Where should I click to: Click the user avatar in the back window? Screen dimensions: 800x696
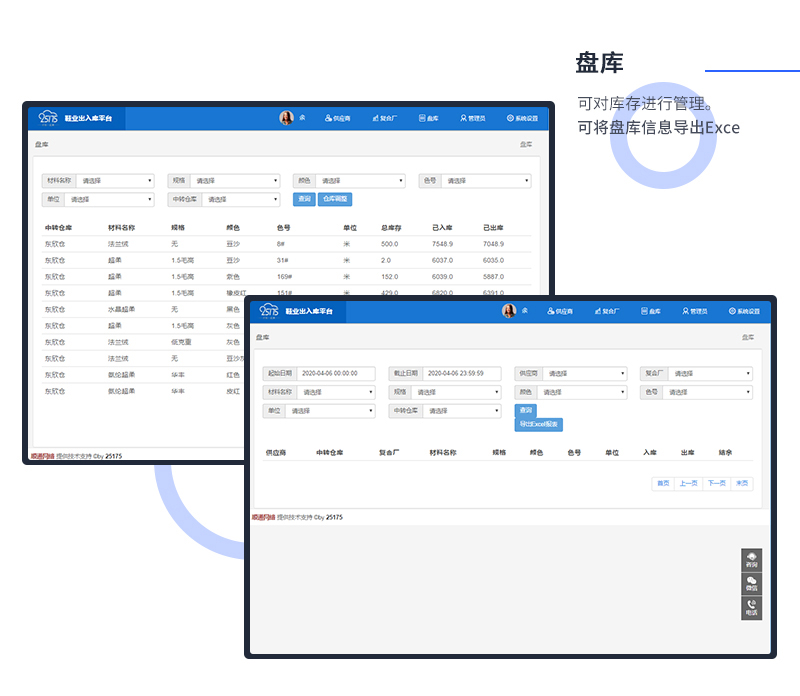tap(286, 118)
